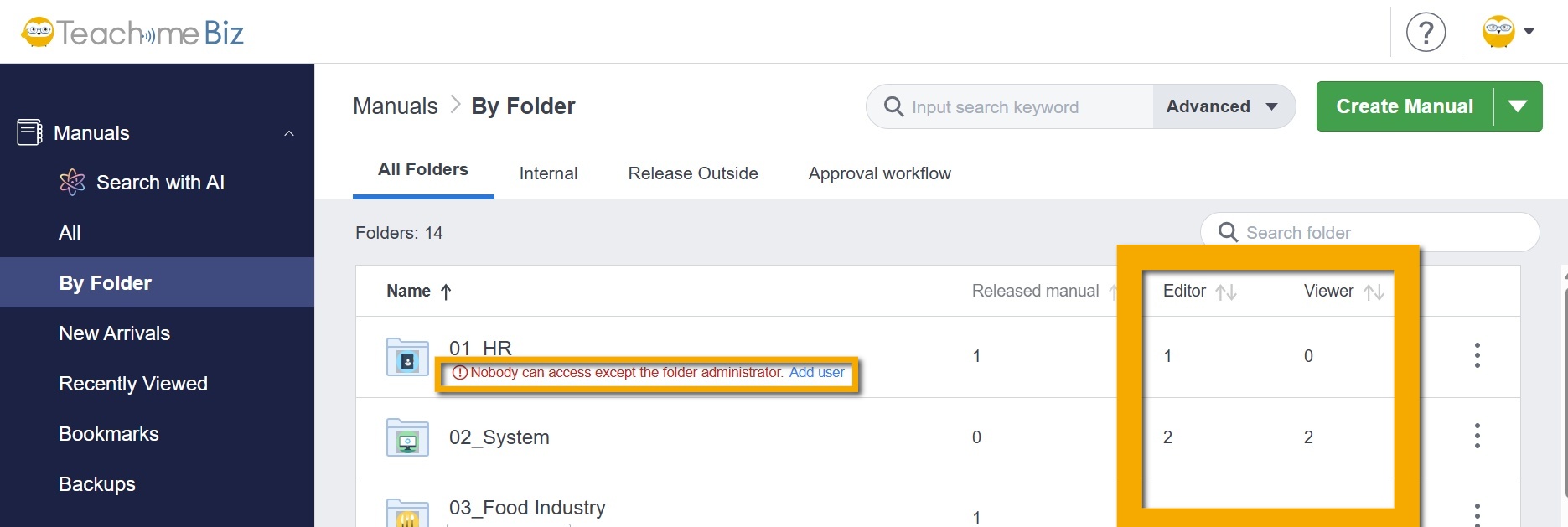Click the Create Manual button
The height and width of the screenshot is (527, 1568).
1404,106
